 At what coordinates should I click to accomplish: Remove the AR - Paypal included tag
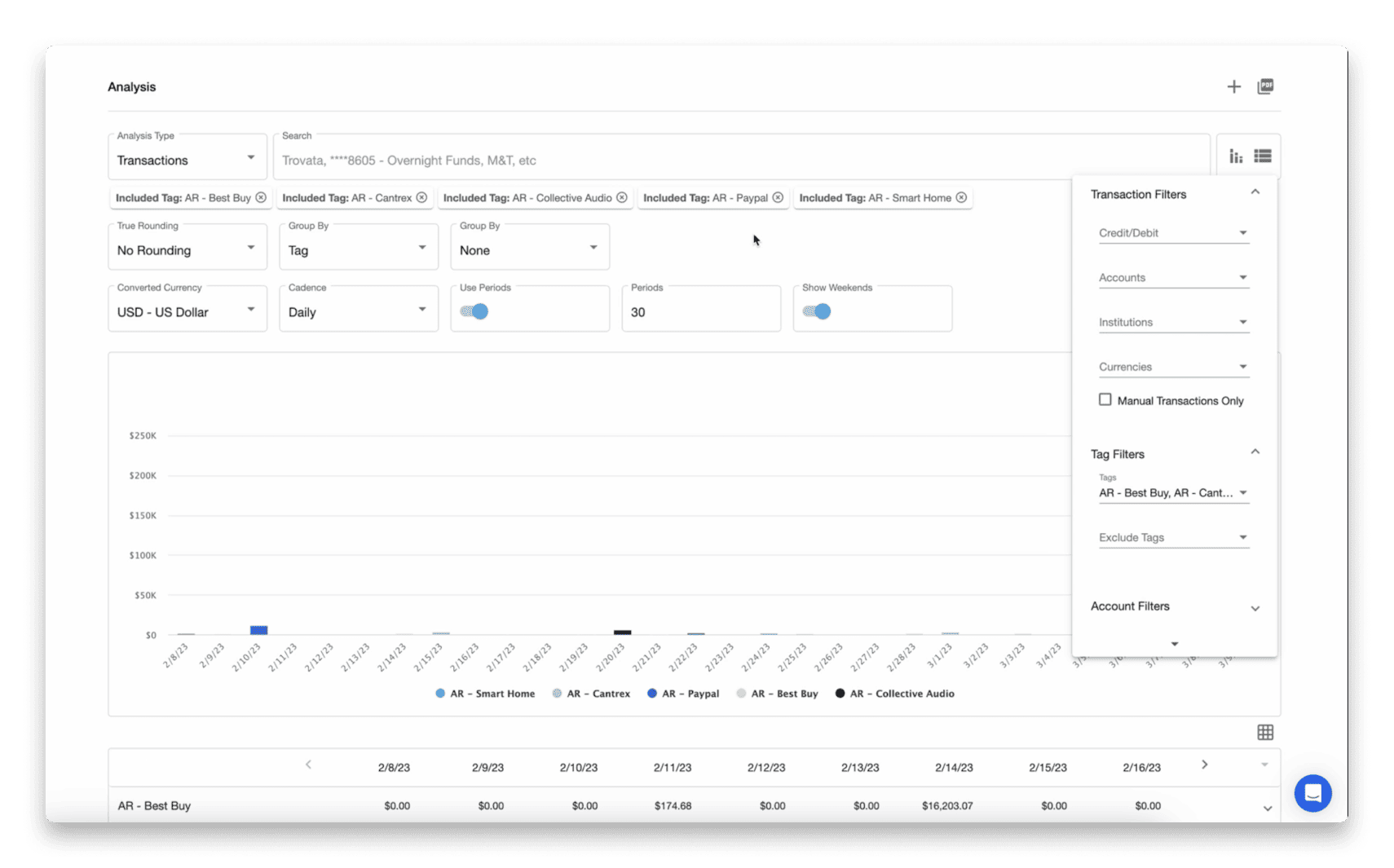point(778,198)
